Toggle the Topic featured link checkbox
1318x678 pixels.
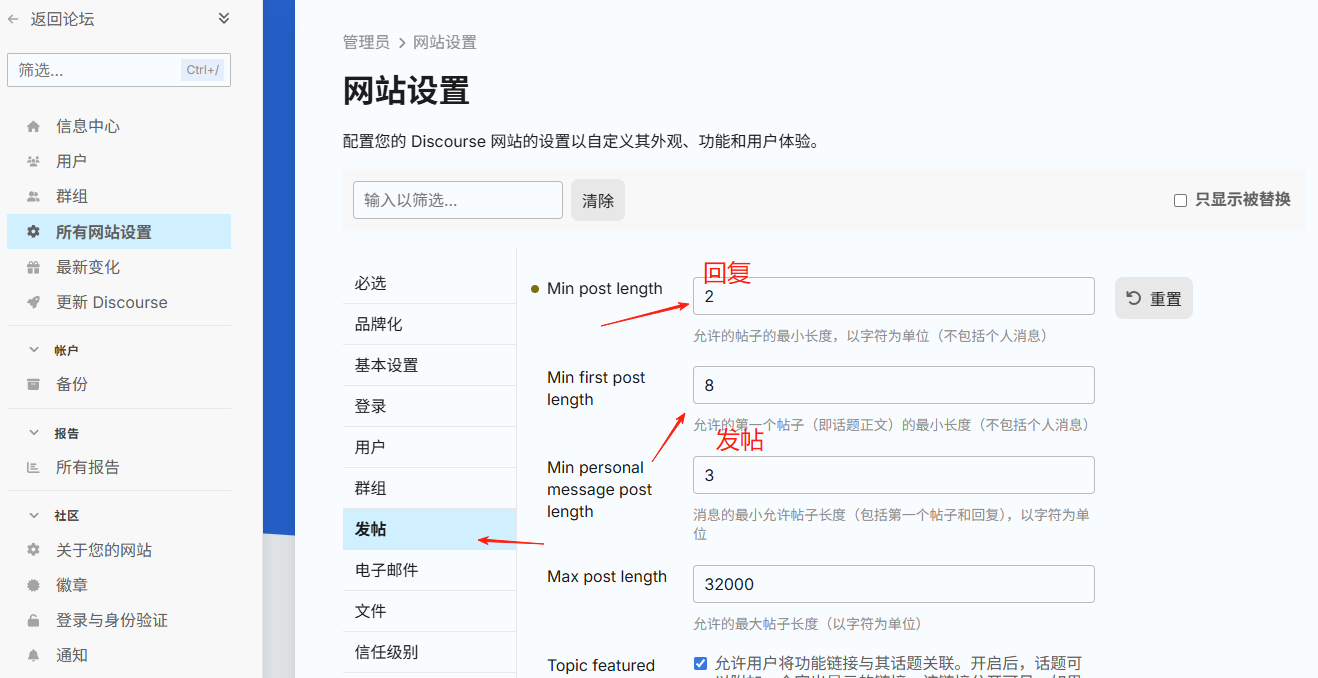pos(700,663)
